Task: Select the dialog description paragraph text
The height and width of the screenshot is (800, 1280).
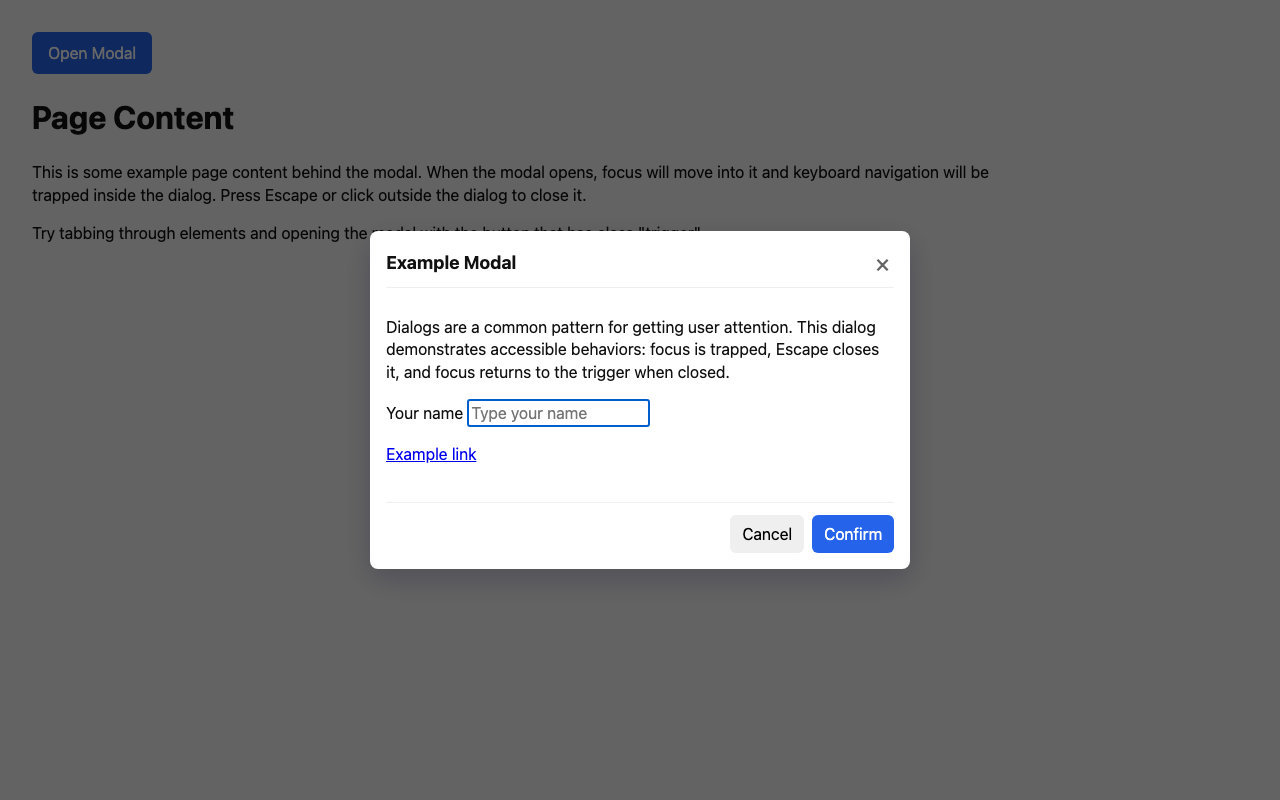Action: [x=630, y=349]
